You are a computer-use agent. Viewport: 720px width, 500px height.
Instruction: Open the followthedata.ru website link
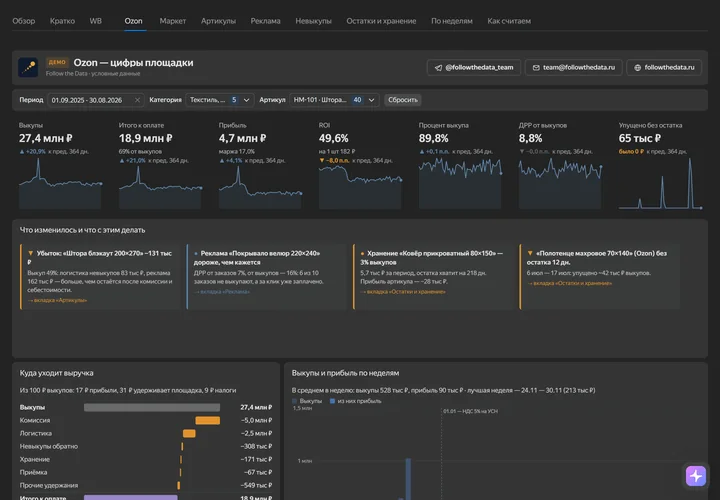click(664, 67)
